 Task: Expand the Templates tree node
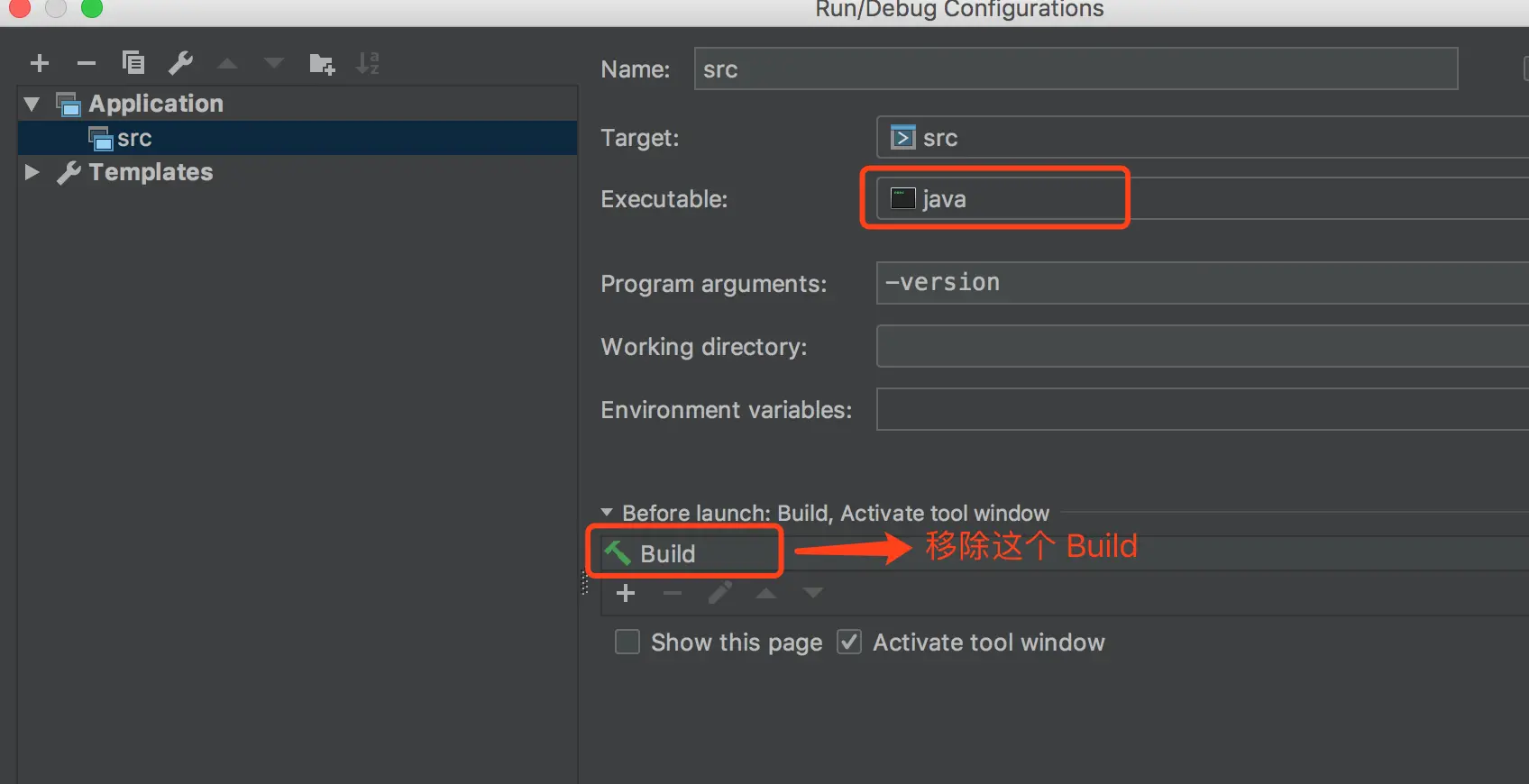point(32,172)
